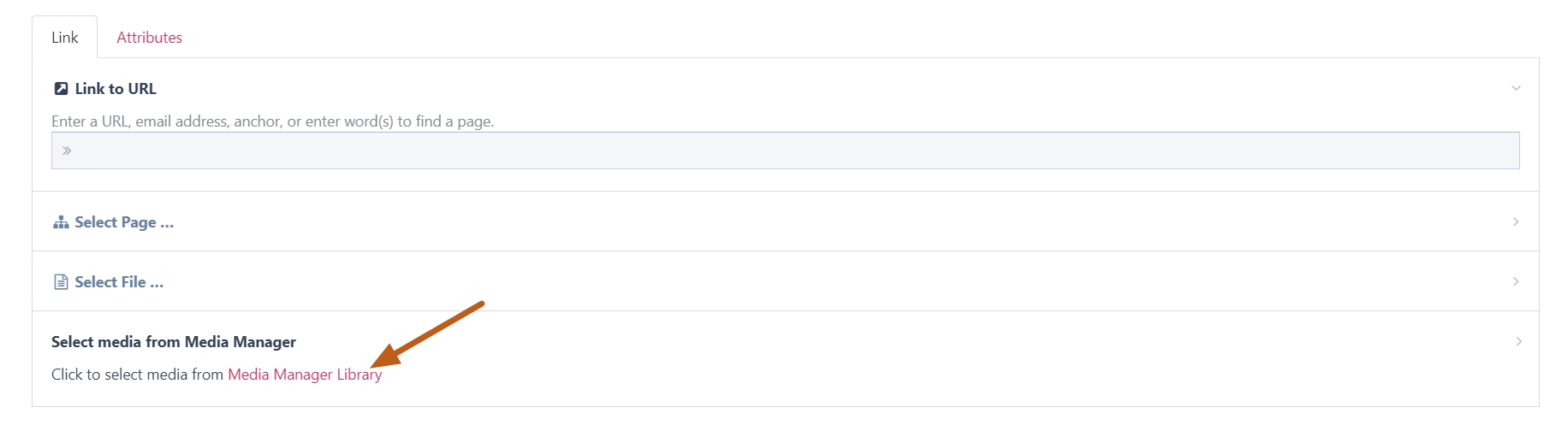
Task: Click the Select File ... label
Action: coord(119,282)
